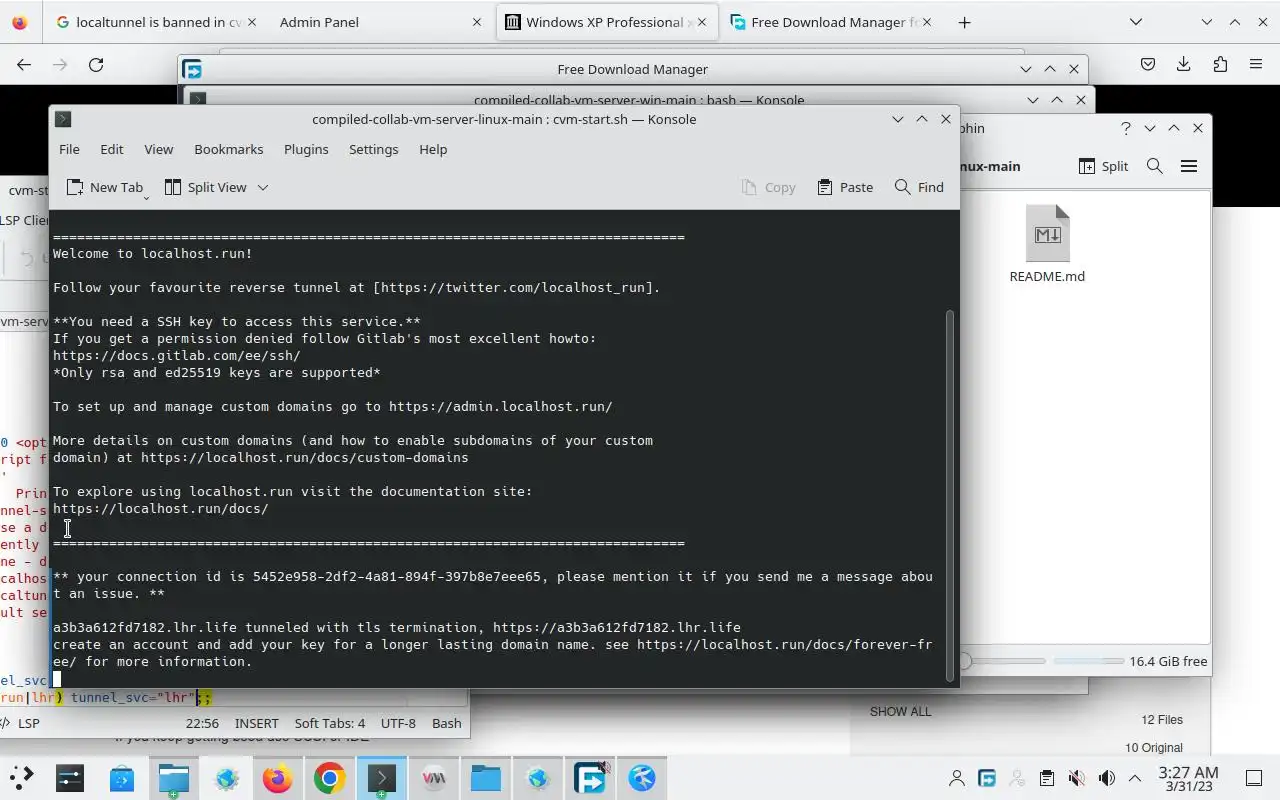Click the Dolphin window help question mark
The image size is (1280, 800).
tap(1126, 128)
